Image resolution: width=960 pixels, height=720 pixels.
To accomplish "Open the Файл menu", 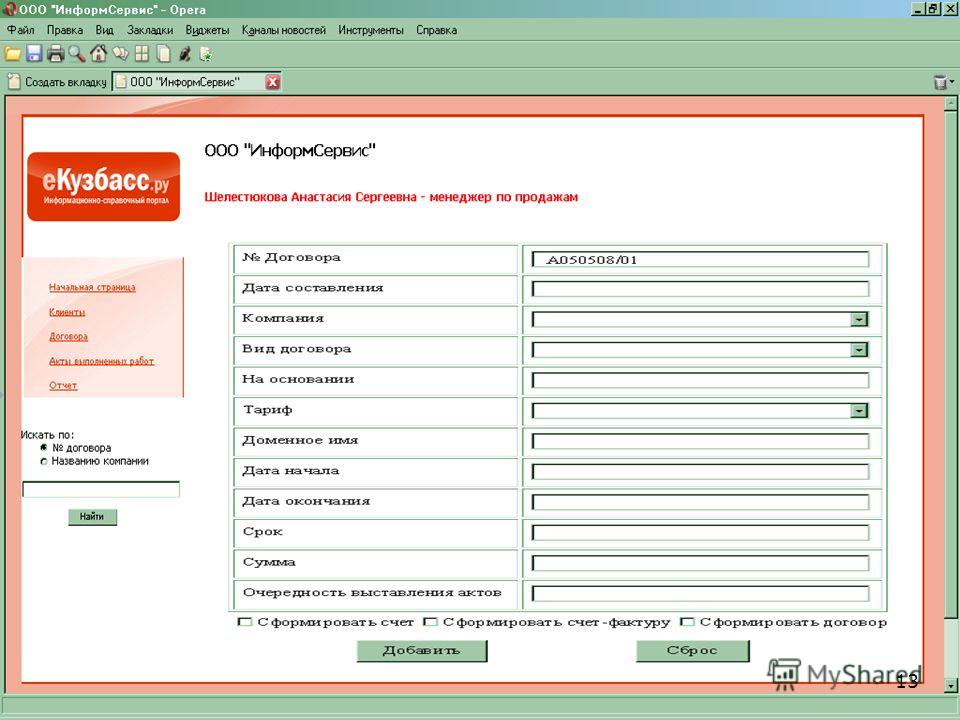I will (20, 30).
